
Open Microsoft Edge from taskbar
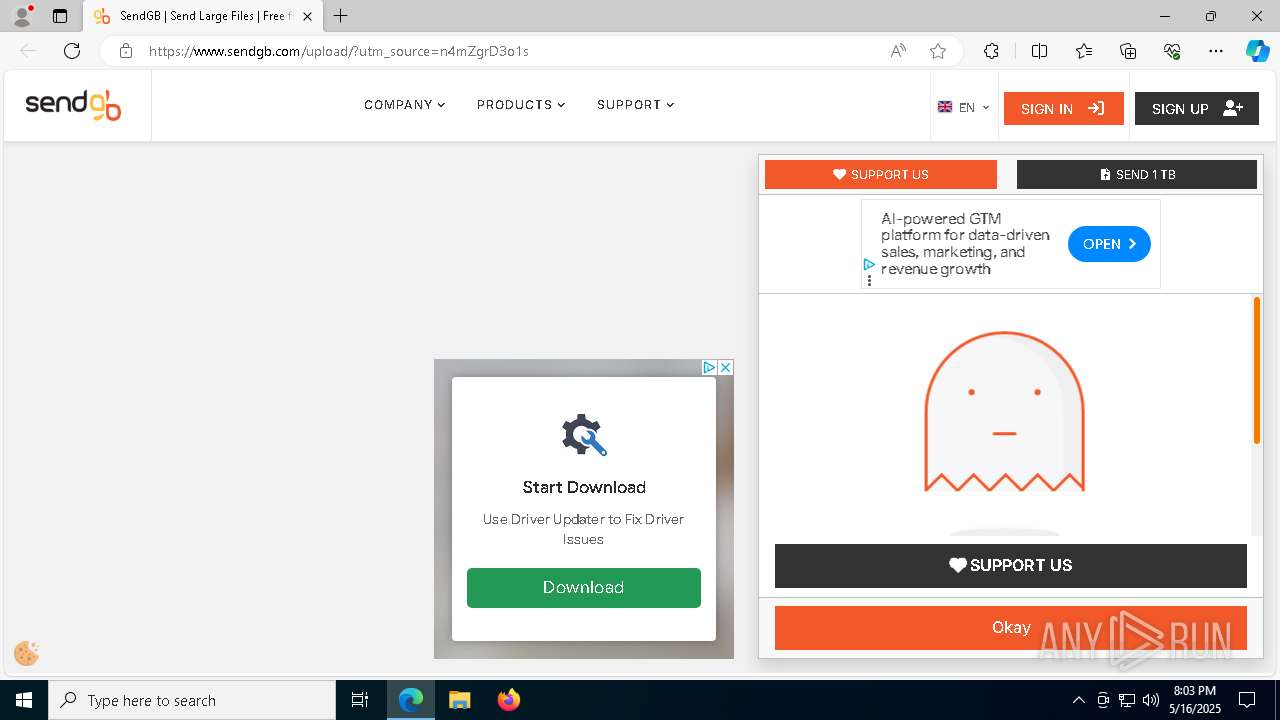(x=411, y=700)
